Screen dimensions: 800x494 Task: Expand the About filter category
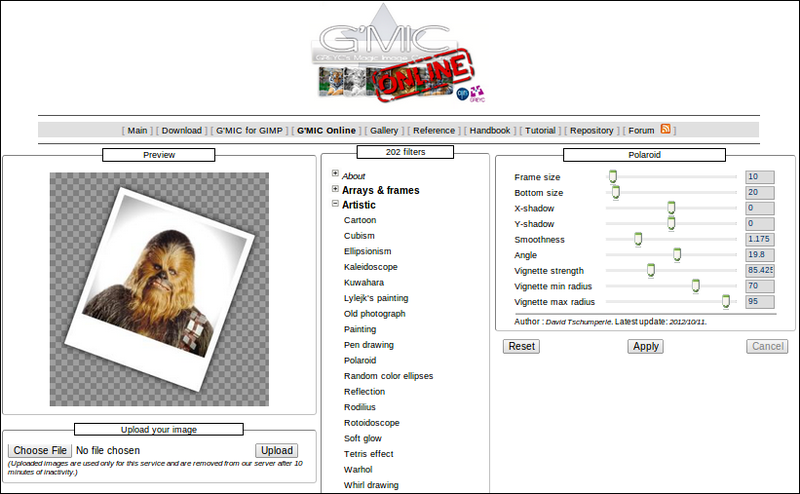click(x=335, y=175)
